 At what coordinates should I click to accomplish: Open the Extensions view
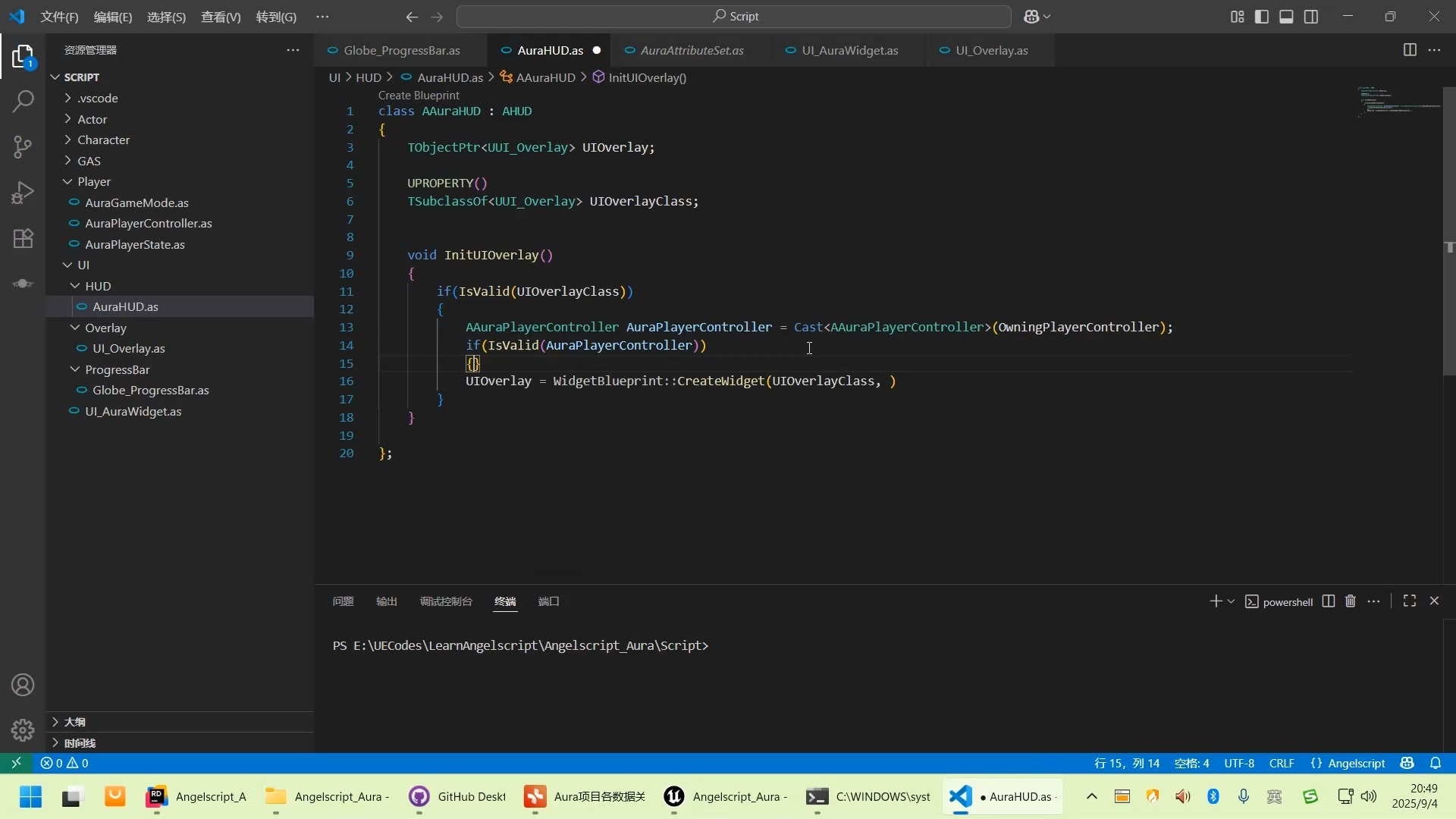click(23, 238)
